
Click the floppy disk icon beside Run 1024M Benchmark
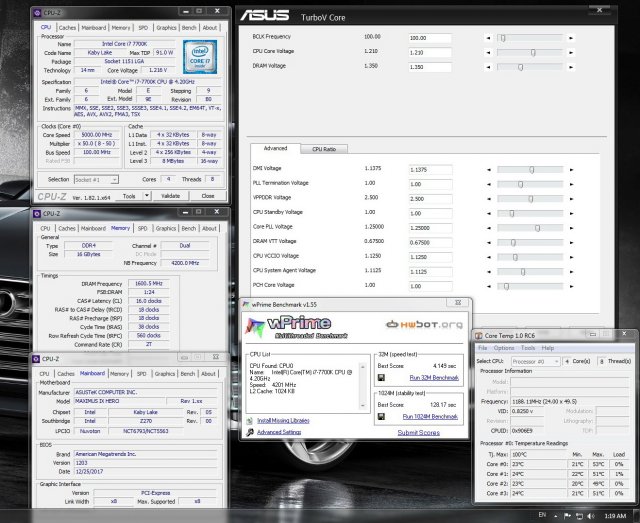(382, 415)
